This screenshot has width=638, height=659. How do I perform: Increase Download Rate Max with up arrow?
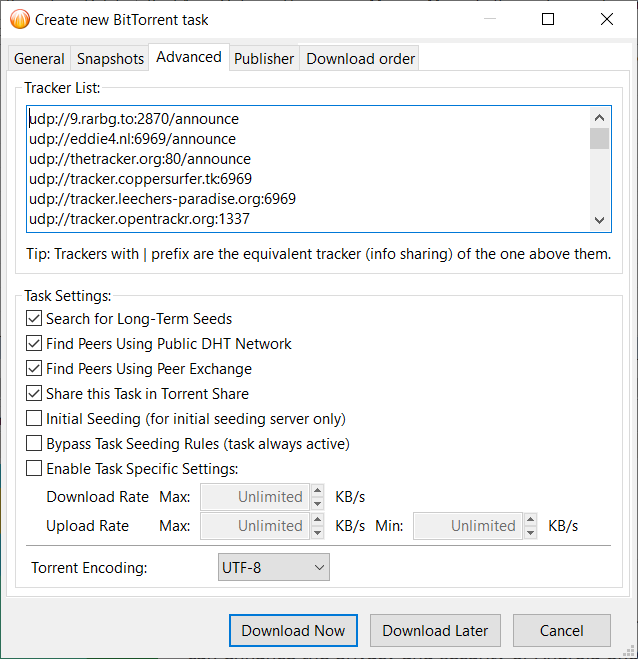click(318, 491)
